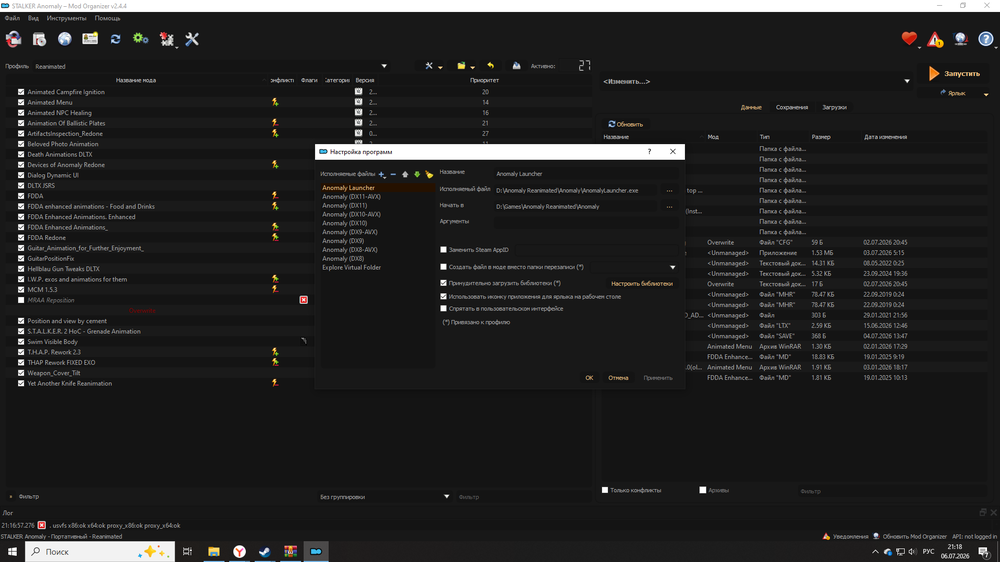
Task: Click the 'Отмена' button
Action: click(618, 378)
